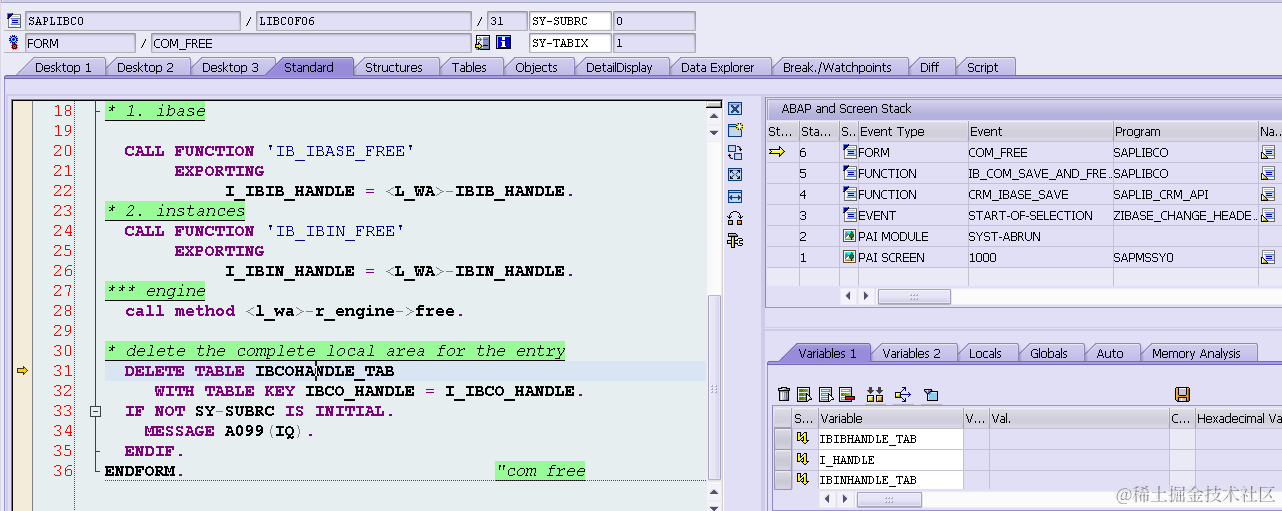Switch to the Globals tab
This screenshot has width=1282, height=511.
tap(1049, 353)
